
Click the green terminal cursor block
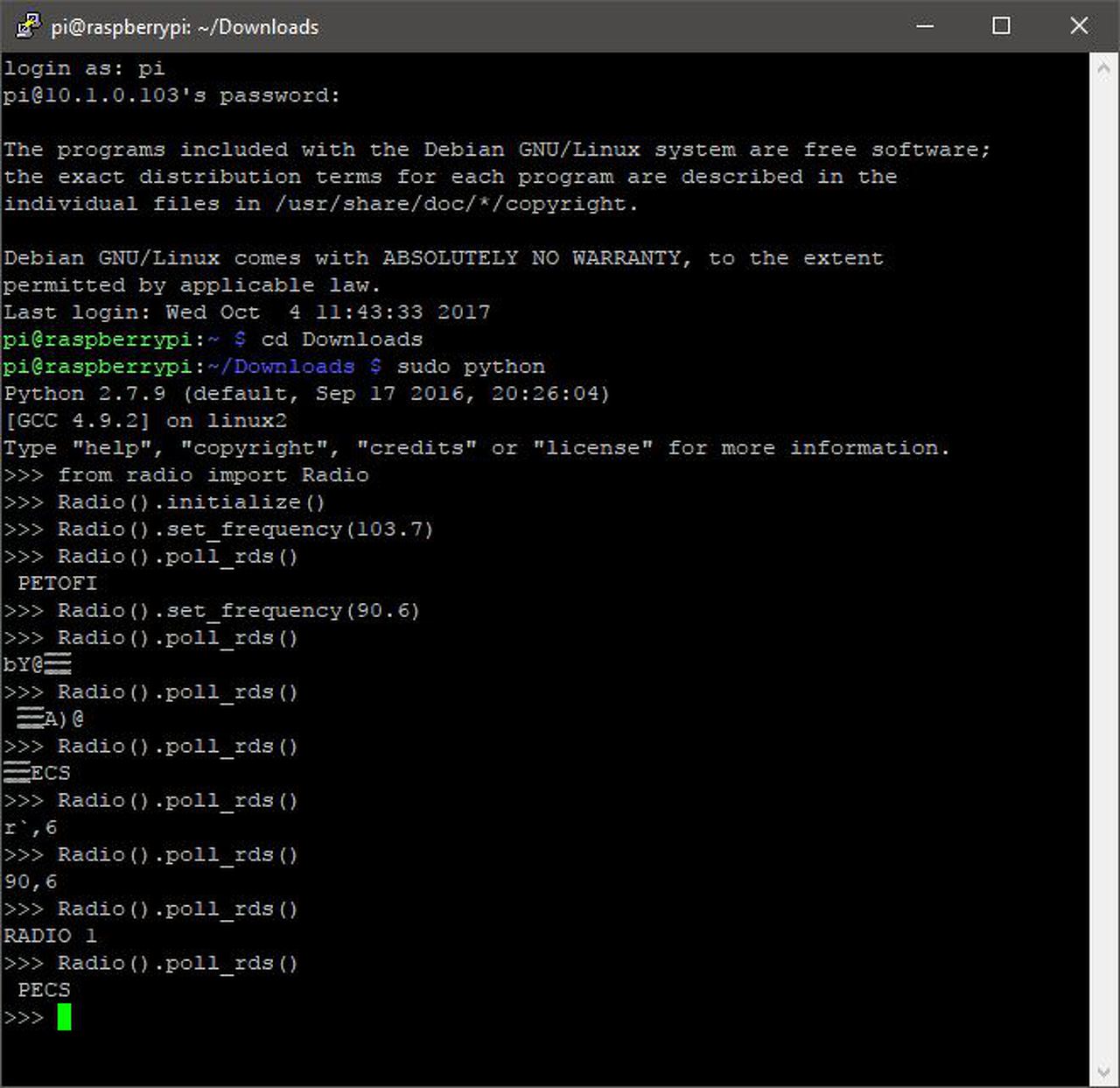[64, 1017]
